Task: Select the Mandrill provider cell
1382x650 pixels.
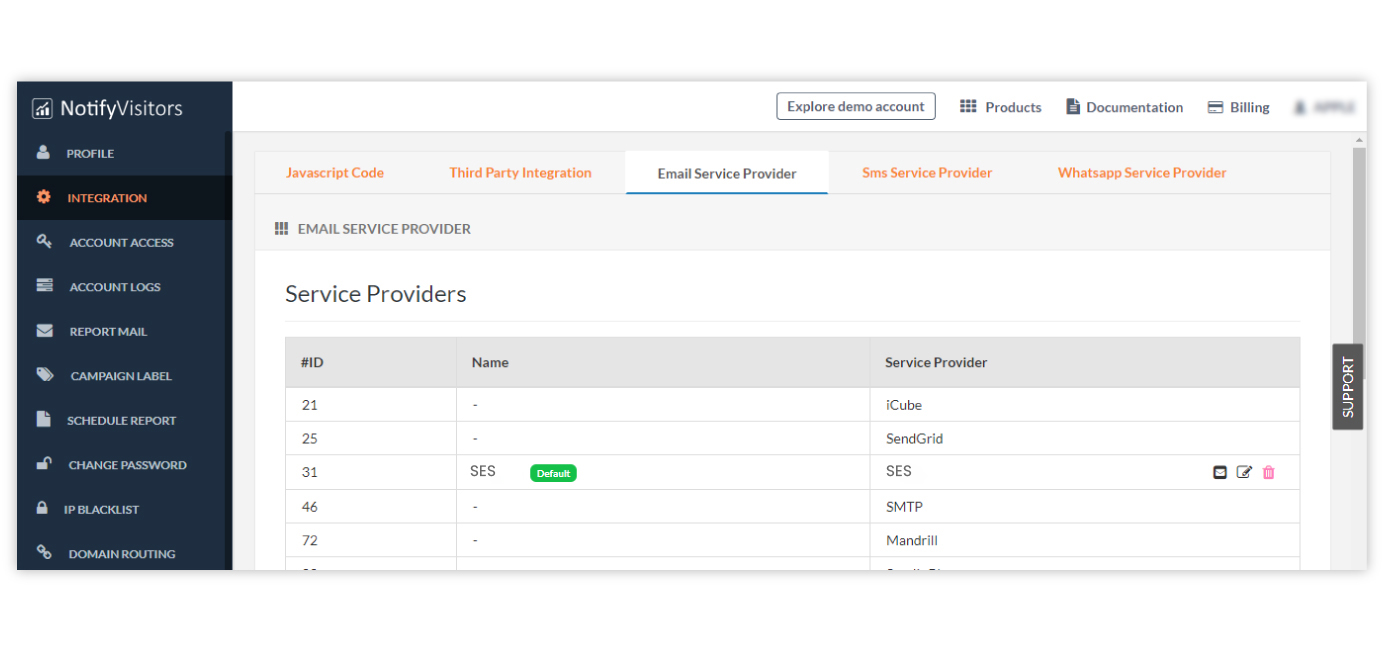Action: 912,540
